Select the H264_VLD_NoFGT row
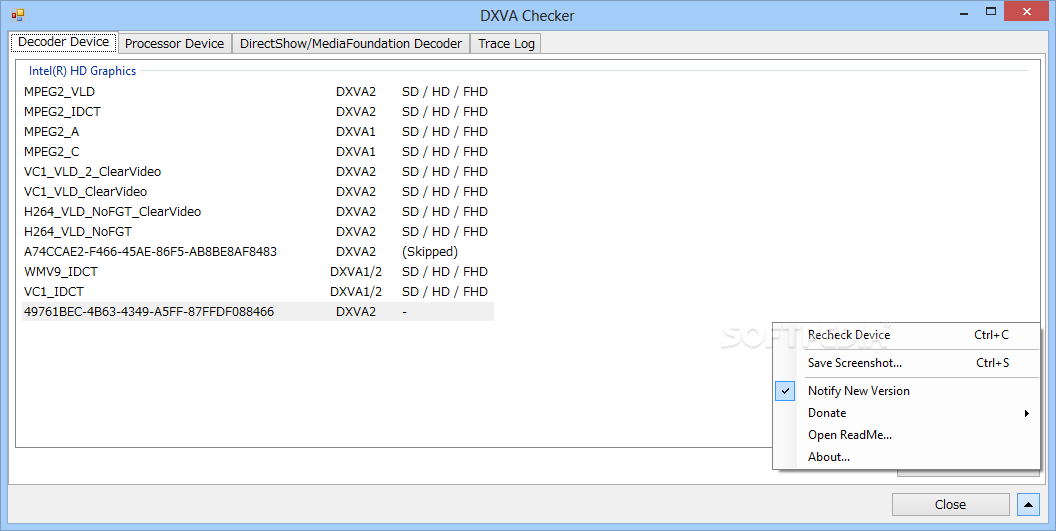Viewport: 1056px width, 531px height. [258, 232]
